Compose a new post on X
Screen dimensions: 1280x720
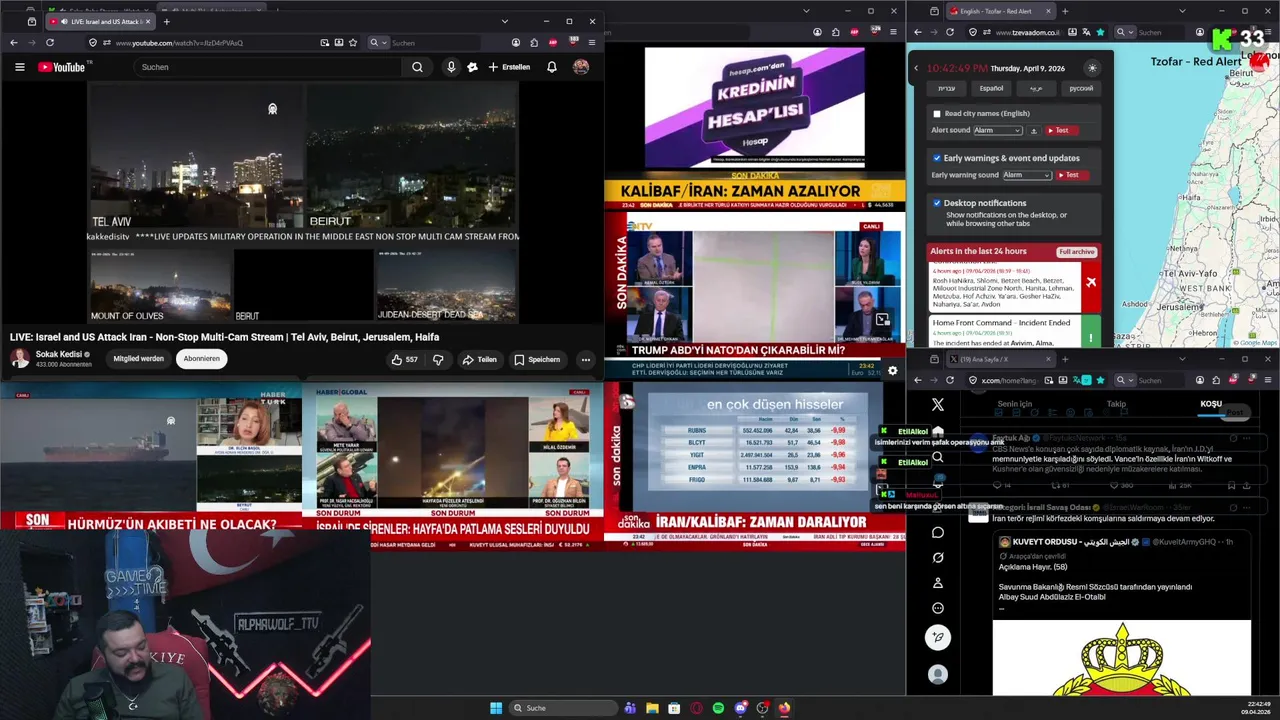coord(938,637)
